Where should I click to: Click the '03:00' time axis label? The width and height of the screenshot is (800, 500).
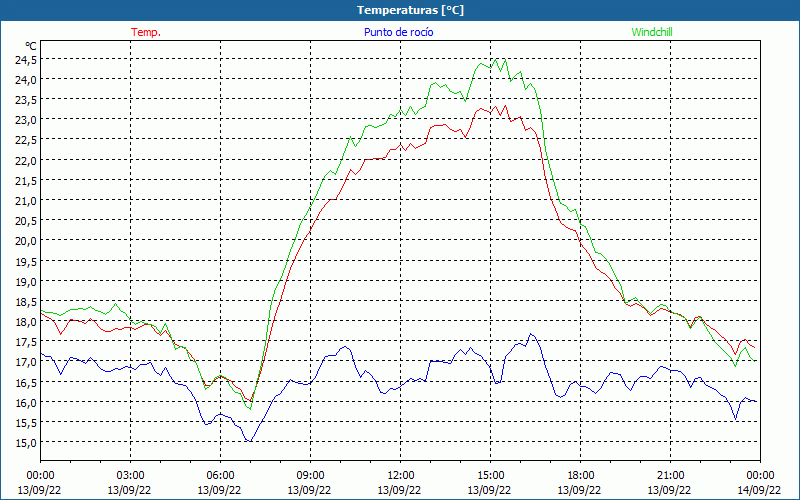coord(130,476)
